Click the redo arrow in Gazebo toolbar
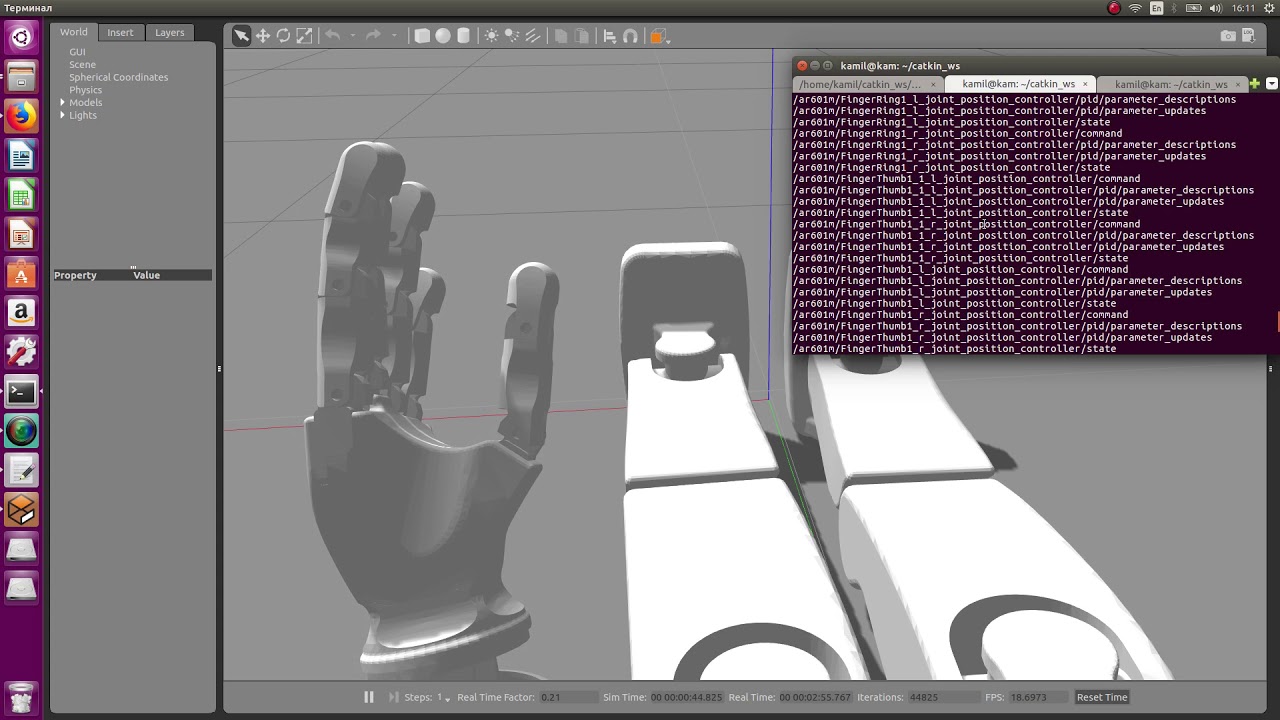1280x720 pixels. pyautogui.click(x=373, y=36)
